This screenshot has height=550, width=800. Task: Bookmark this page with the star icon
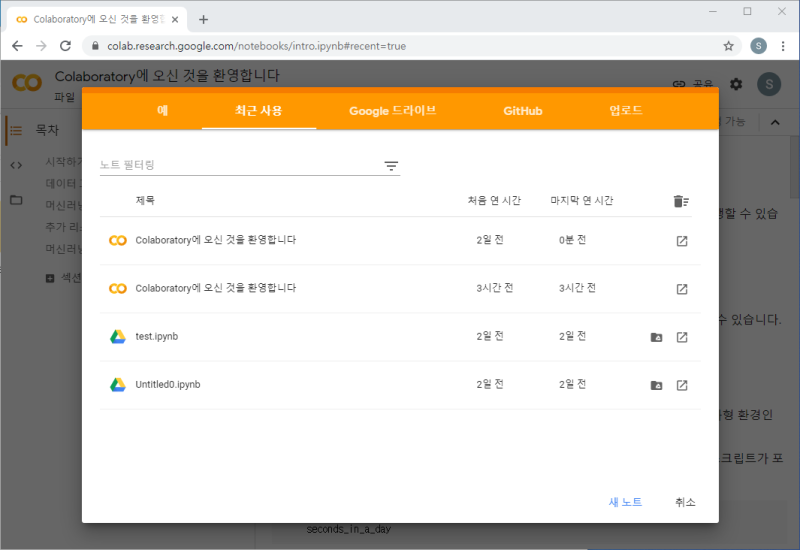[729, 46]
